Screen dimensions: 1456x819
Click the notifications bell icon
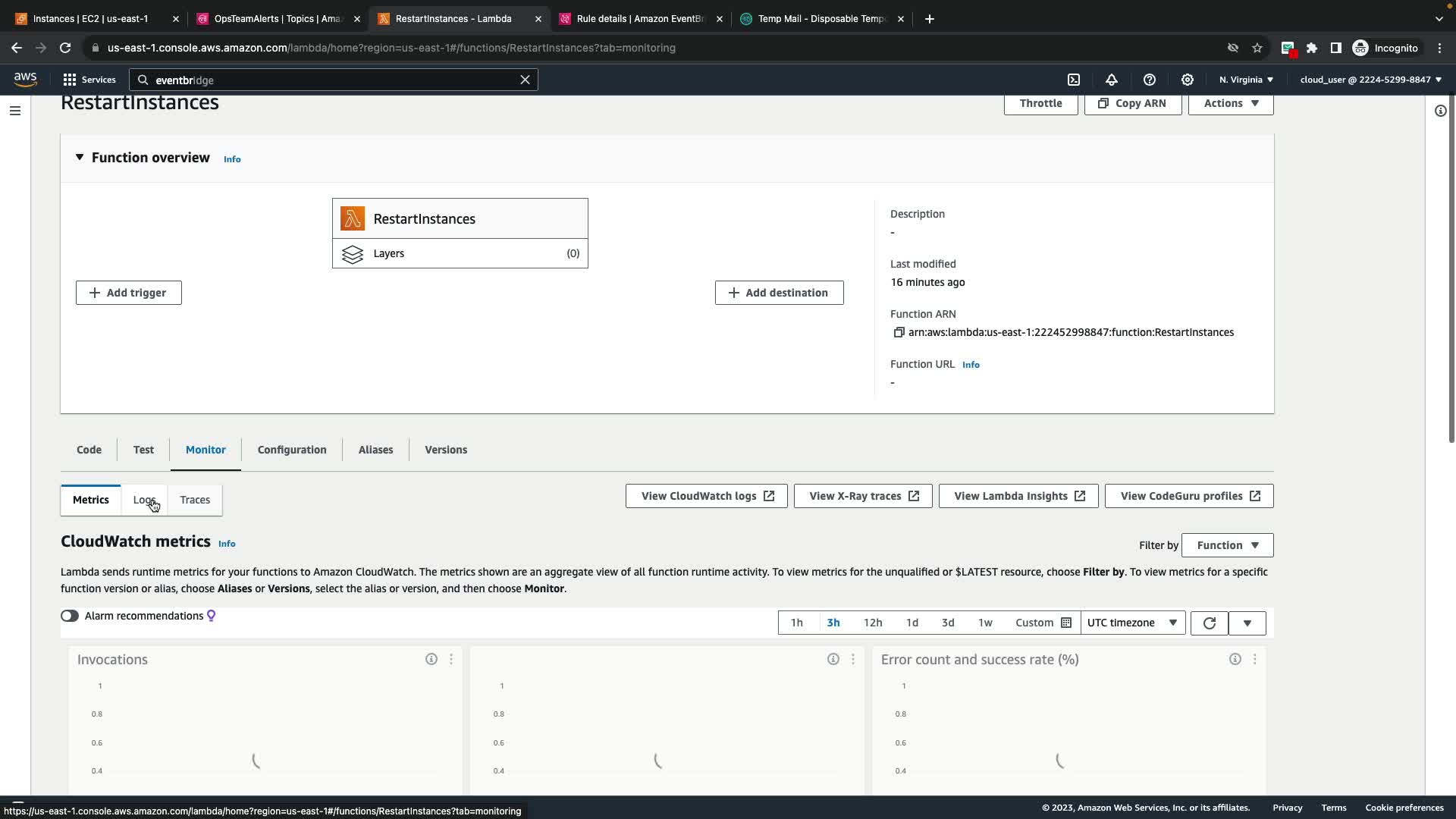1112,80
